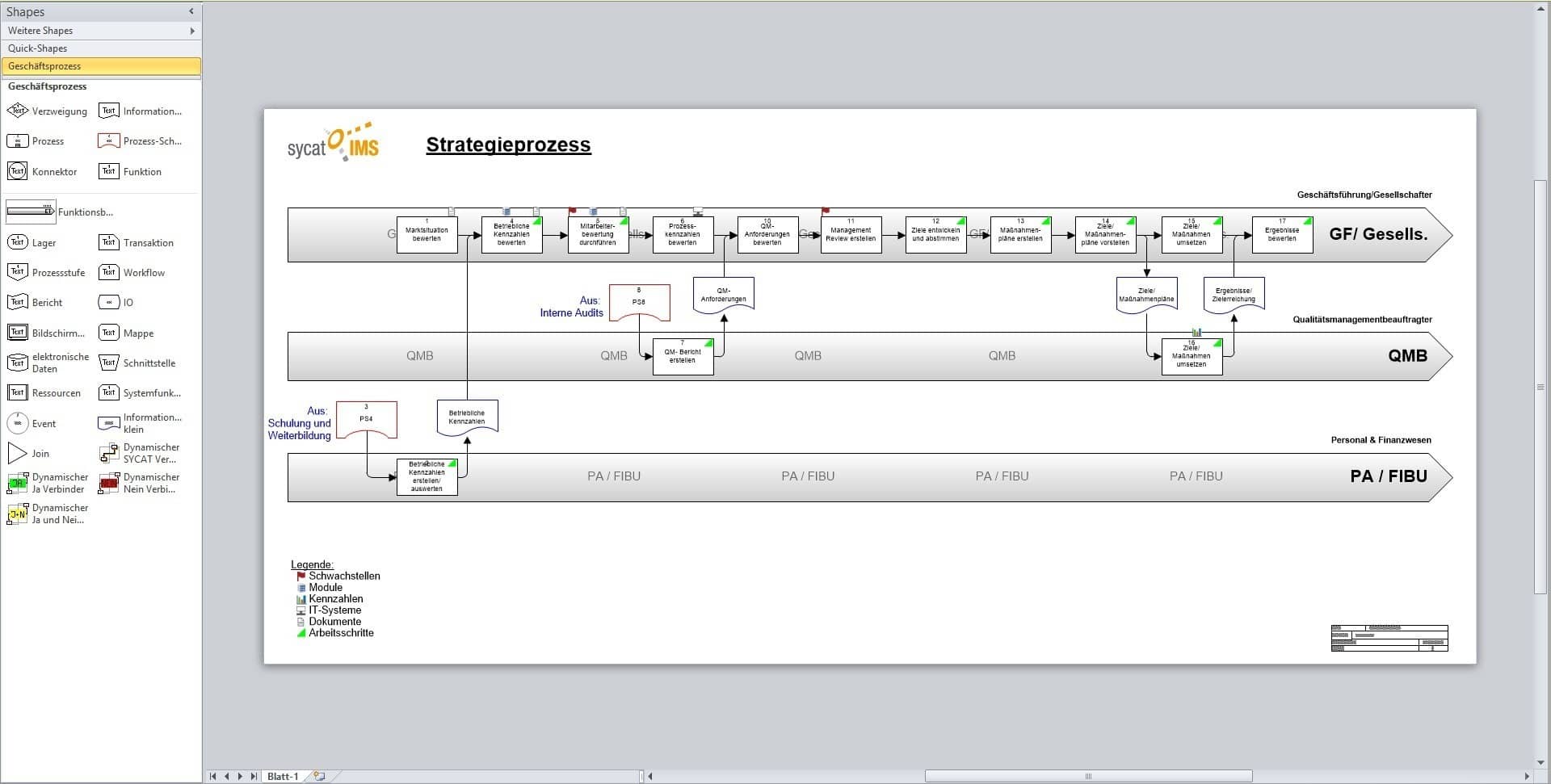Click the Management Review erstellen process box
Image resolution: width=1551 pixels, height=784 pixels.
pyautogui.click(x=851, y=235)
